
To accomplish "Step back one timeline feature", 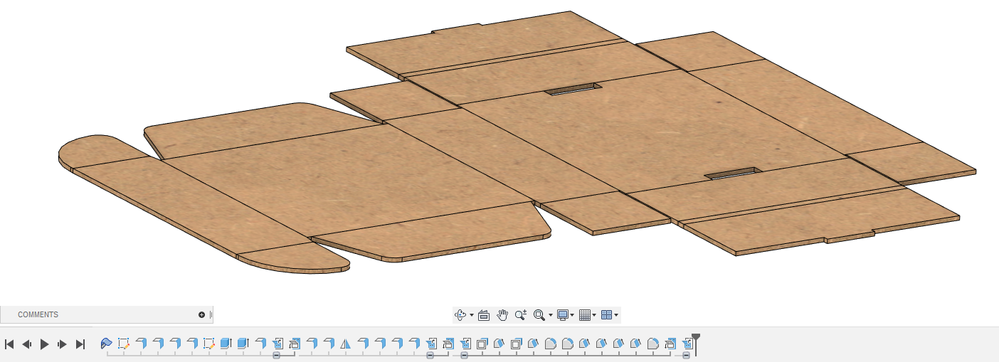I will coord(27,344).
